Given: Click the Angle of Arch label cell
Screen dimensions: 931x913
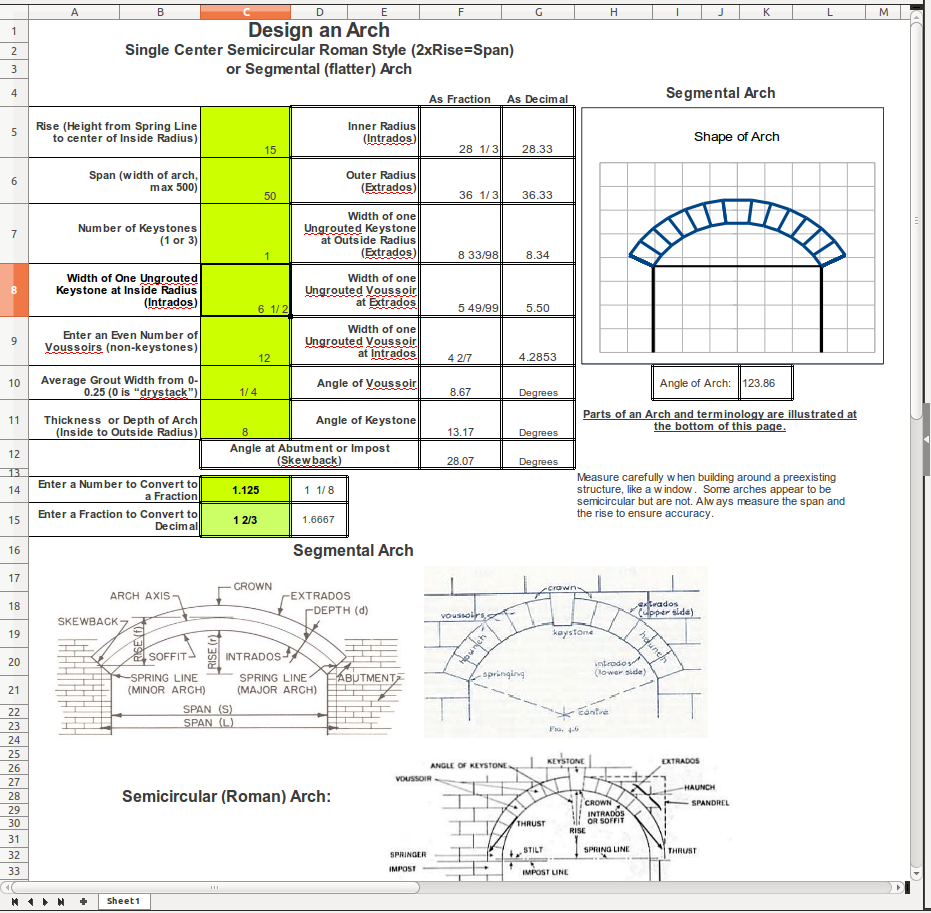Looking at the screenshot, I should [x=695, y=383].
